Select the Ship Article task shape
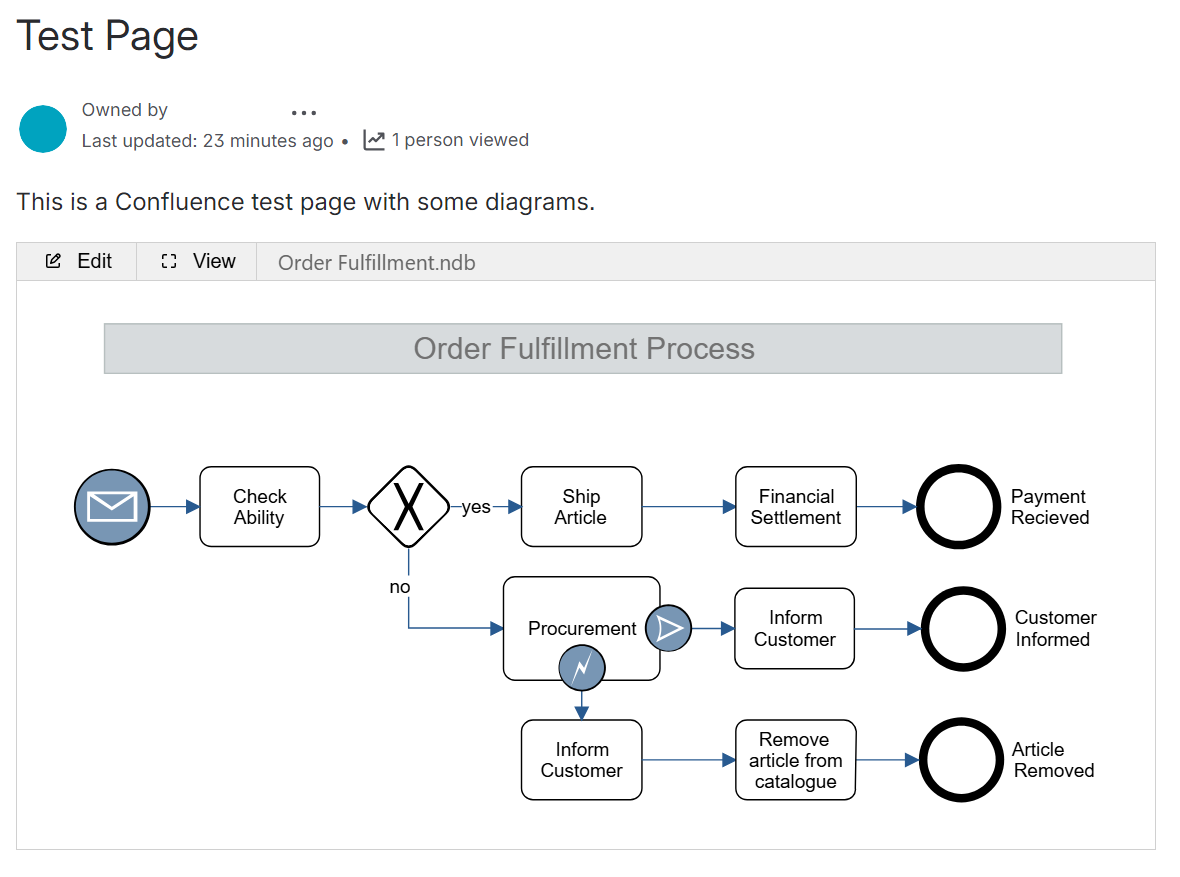The height and width of the screenshot is (877, 1180). click(581, 506)
